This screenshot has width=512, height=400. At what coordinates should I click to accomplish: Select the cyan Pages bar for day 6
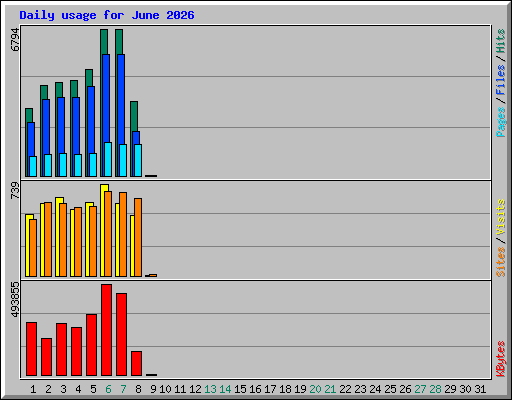108,159
